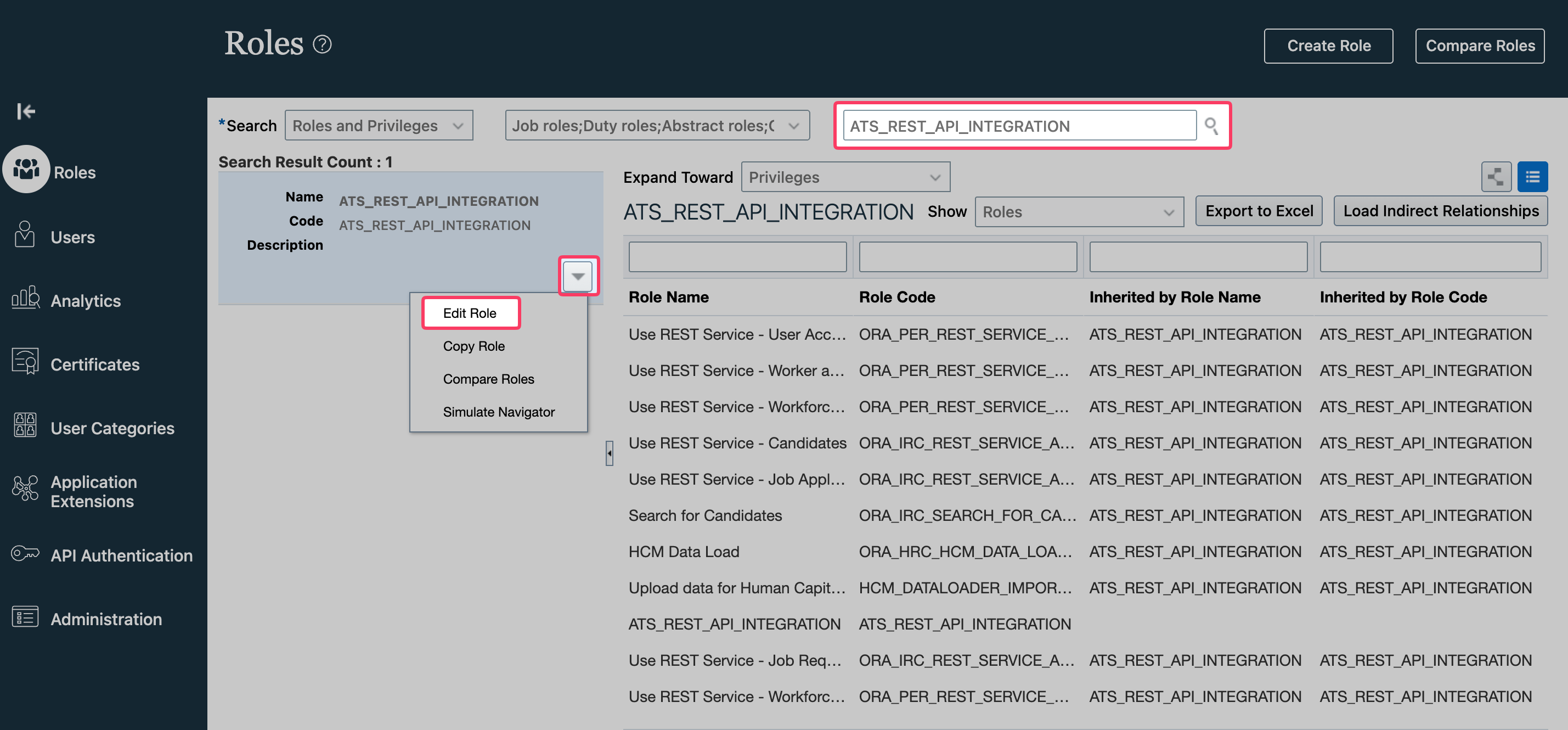This screenshot has height=730, width=1568.
Task: Go to API Authentication in sidebar
Action: pyautogui.click(x=122, y=555)
